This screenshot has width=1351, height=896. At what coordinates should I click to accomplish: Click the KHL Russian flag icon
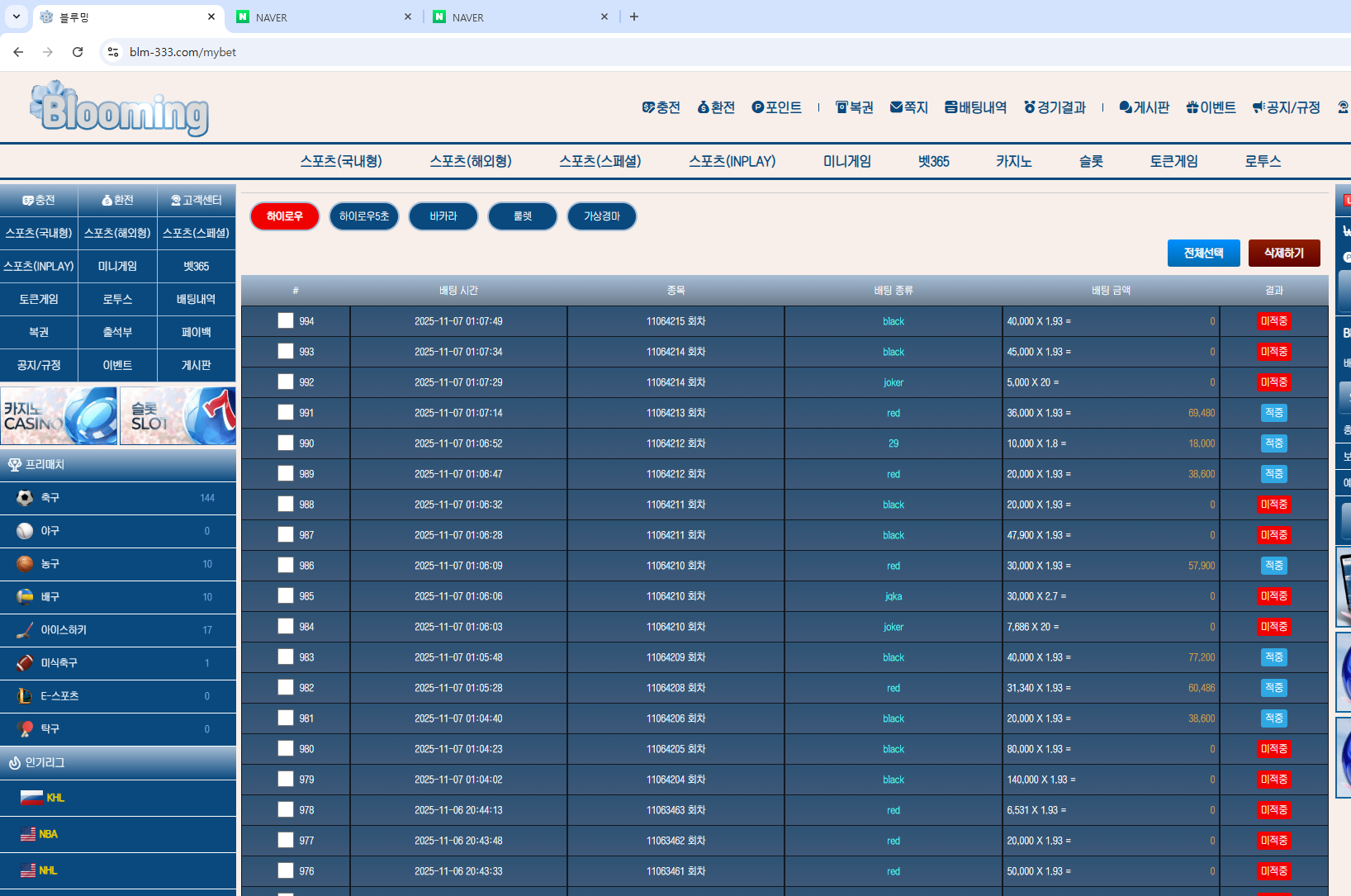(31, 798)
